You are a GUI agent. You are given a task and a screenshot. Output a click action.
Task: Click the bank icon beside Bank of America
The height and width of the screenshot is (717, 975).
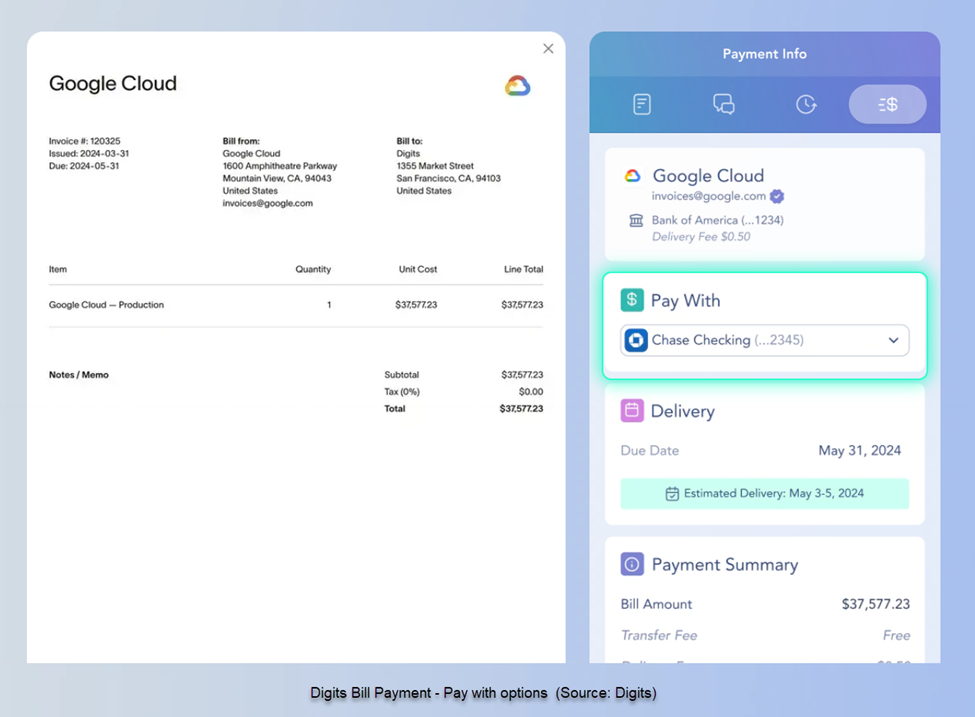pyautogui.click(x=635, y=220)
